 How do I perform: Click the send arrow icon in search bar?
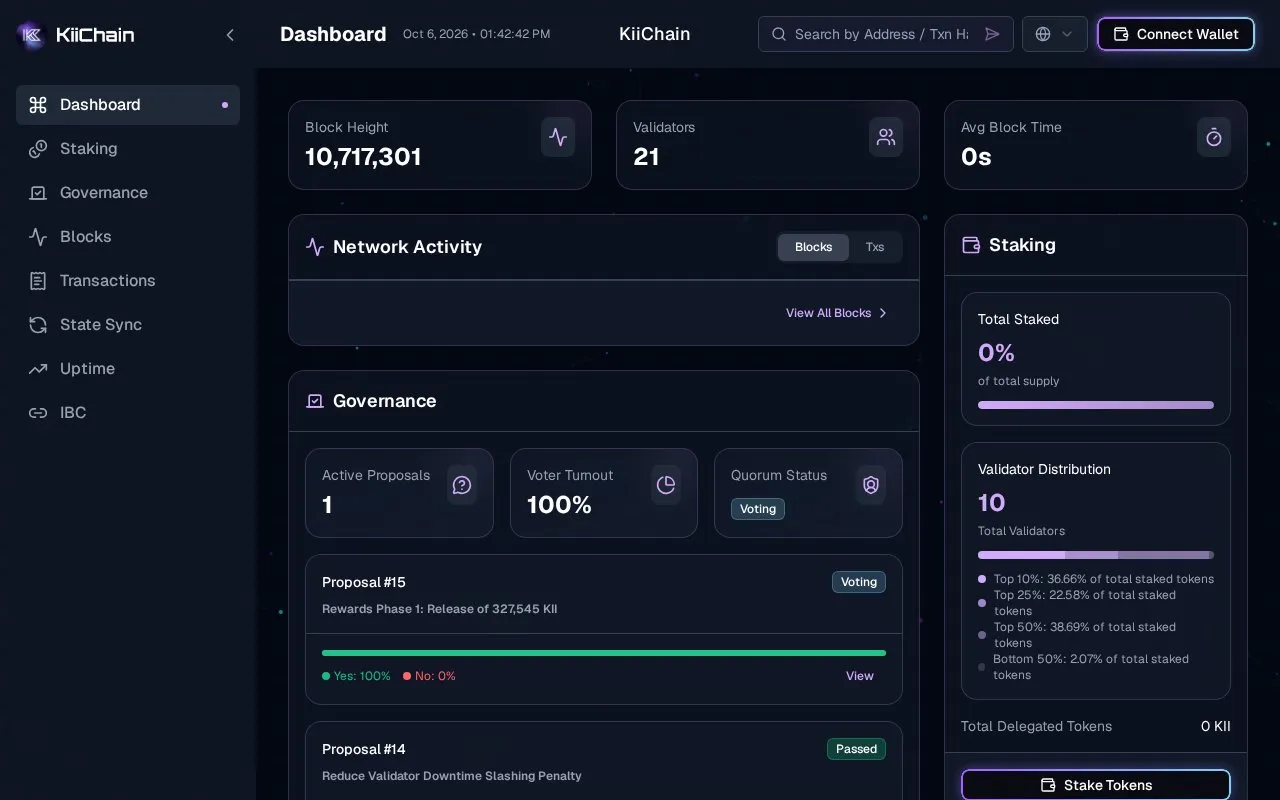tap(992, 34)
